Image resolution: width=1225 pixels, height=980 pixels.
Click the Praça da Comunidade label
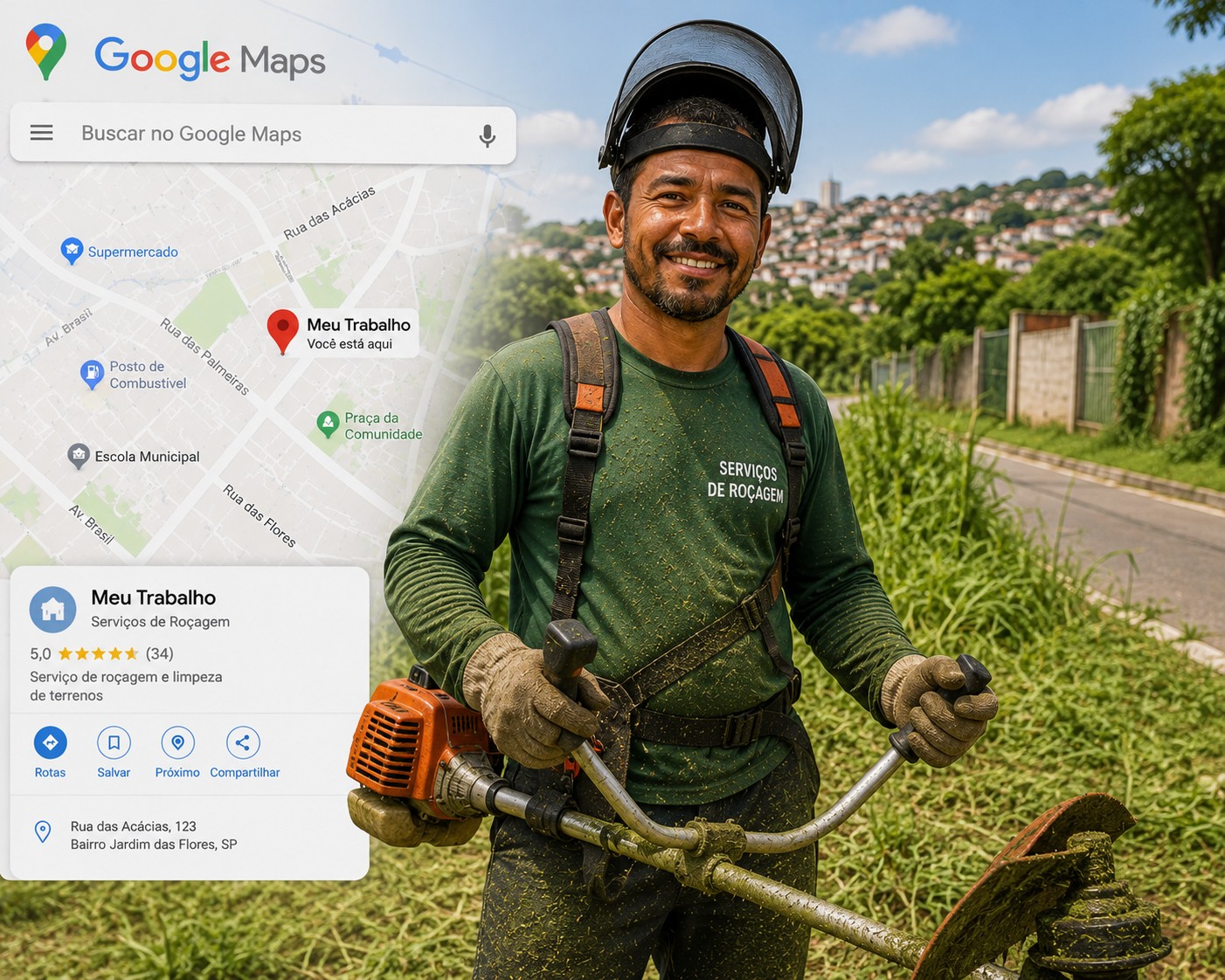pyautogui.click(x=384, y=426)
